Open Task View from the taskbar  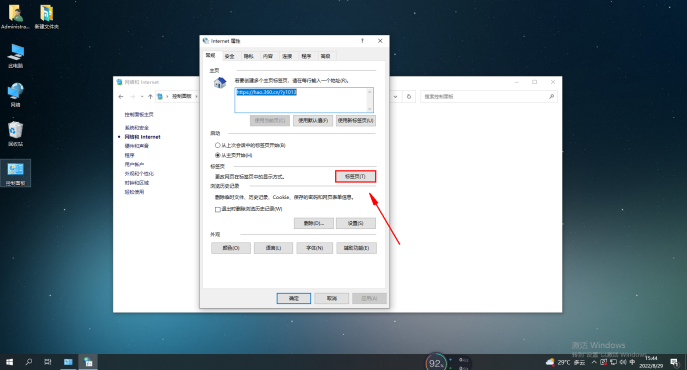click(x=48, y=362)
